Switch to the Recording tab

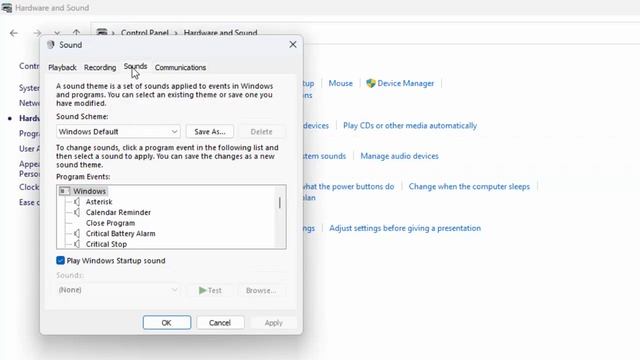100,67
